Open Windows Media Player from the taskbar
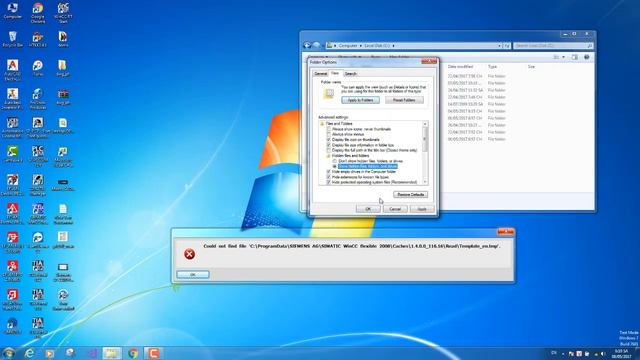 [50, 353]
